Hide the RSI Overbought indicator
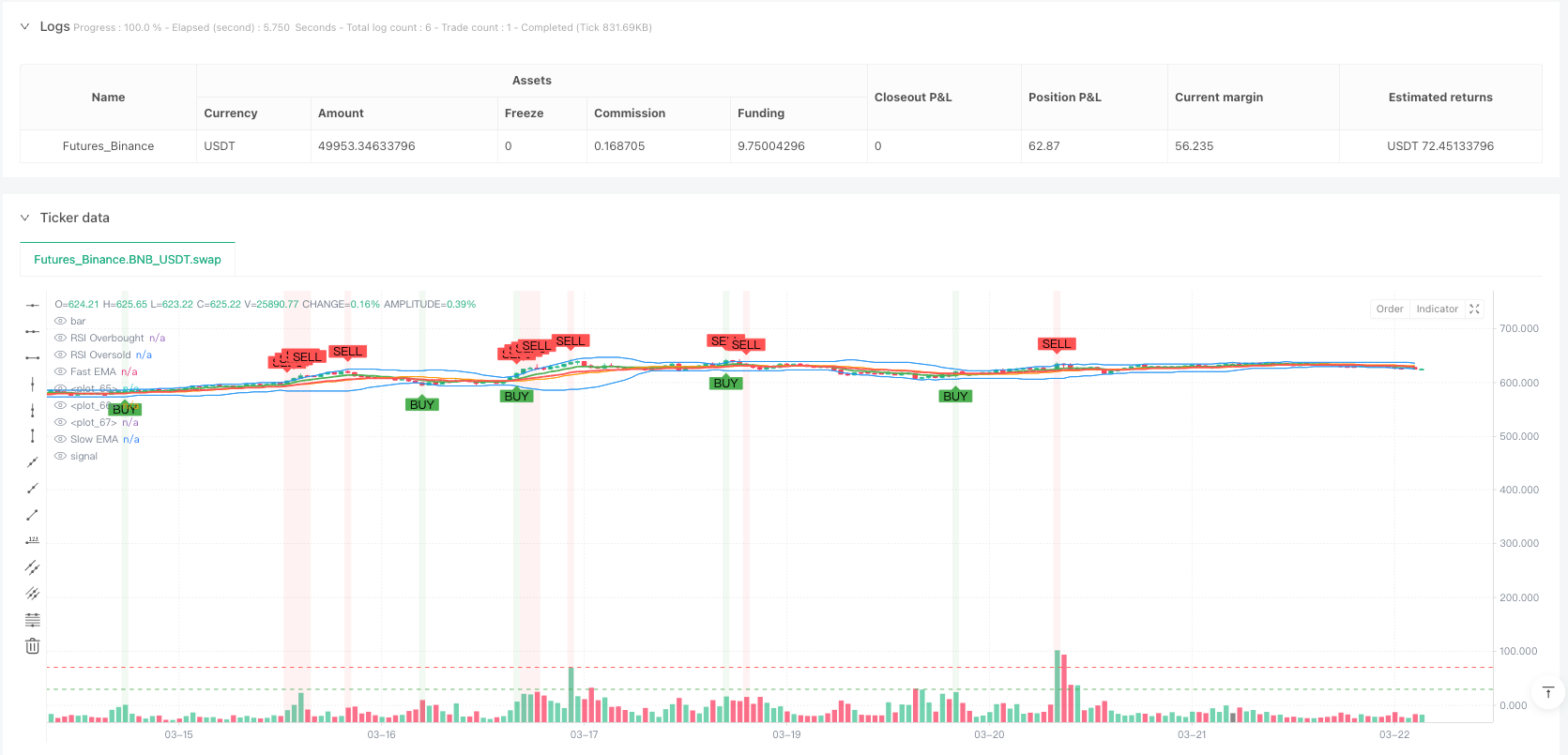 [61, 338]
